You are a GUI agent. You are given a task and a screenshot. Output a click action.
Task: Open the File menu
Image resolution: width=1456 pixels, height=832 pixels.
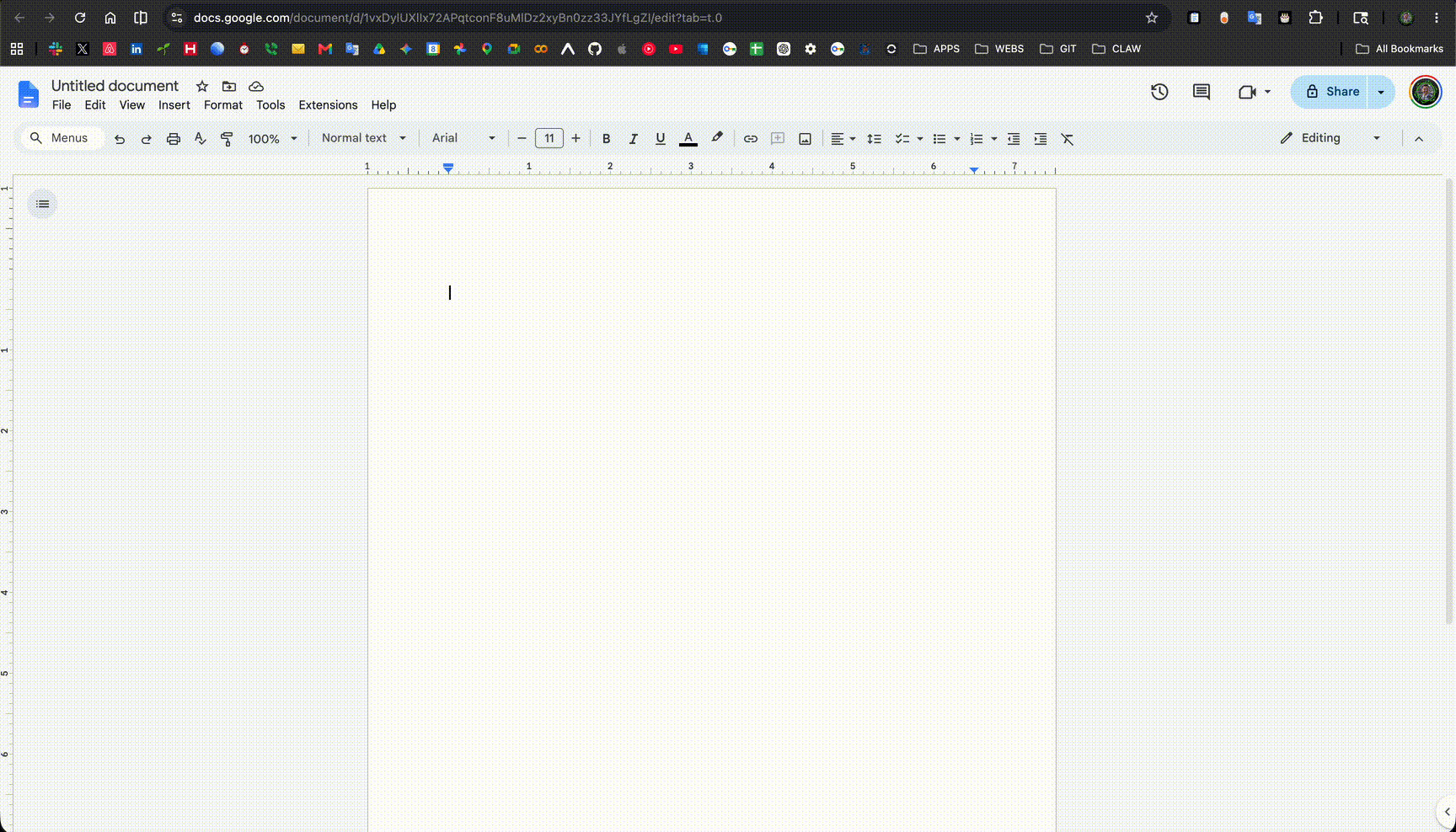pos(62,105)
